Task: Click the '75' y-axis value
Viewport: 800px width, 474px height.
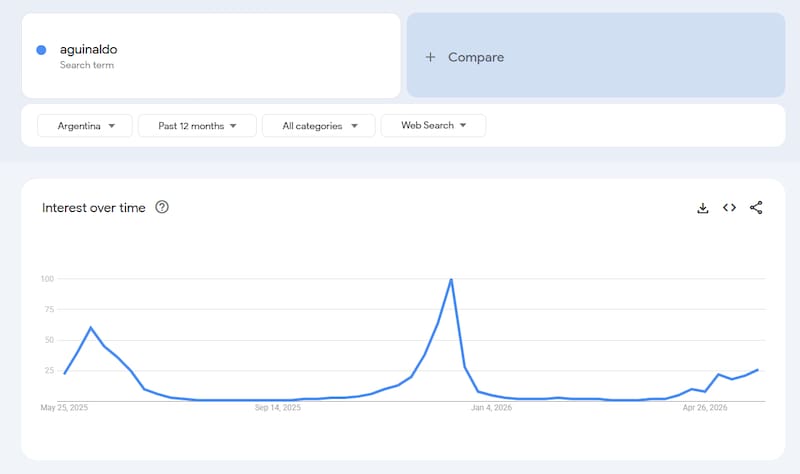Action: click(49, 309)
